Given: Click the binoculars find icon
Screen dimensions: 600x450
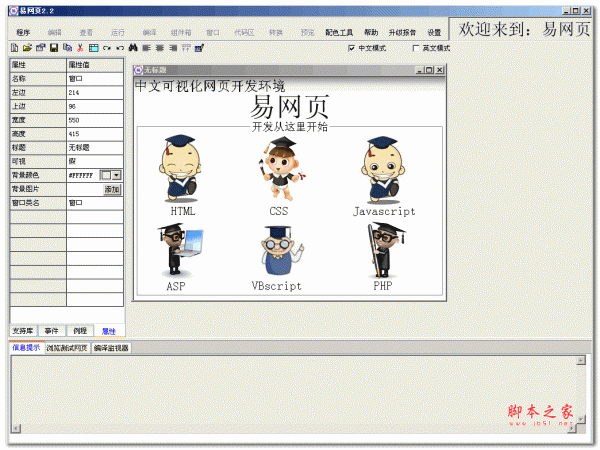Looking at the screenshot, I should tap(132, 48).
